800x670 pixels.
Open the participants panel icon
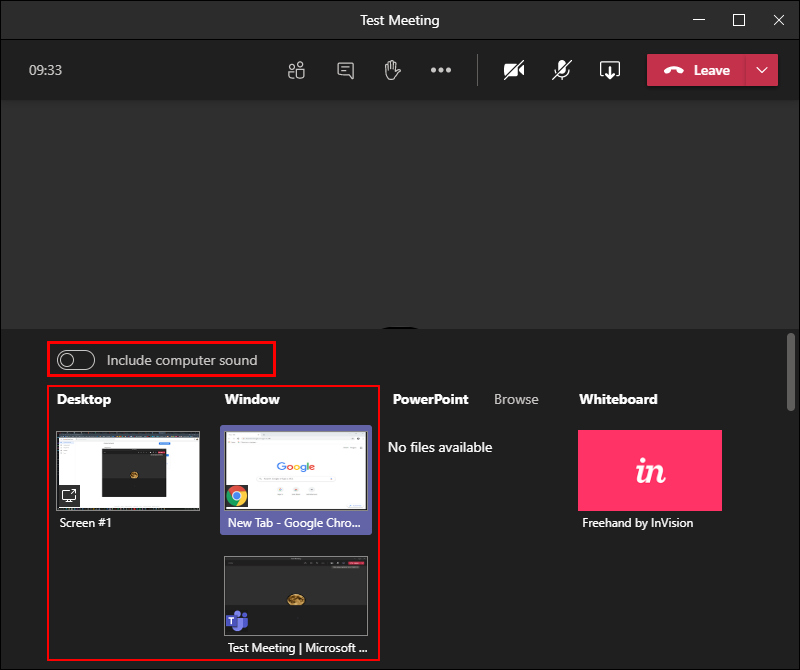click(x=296, y=70)
